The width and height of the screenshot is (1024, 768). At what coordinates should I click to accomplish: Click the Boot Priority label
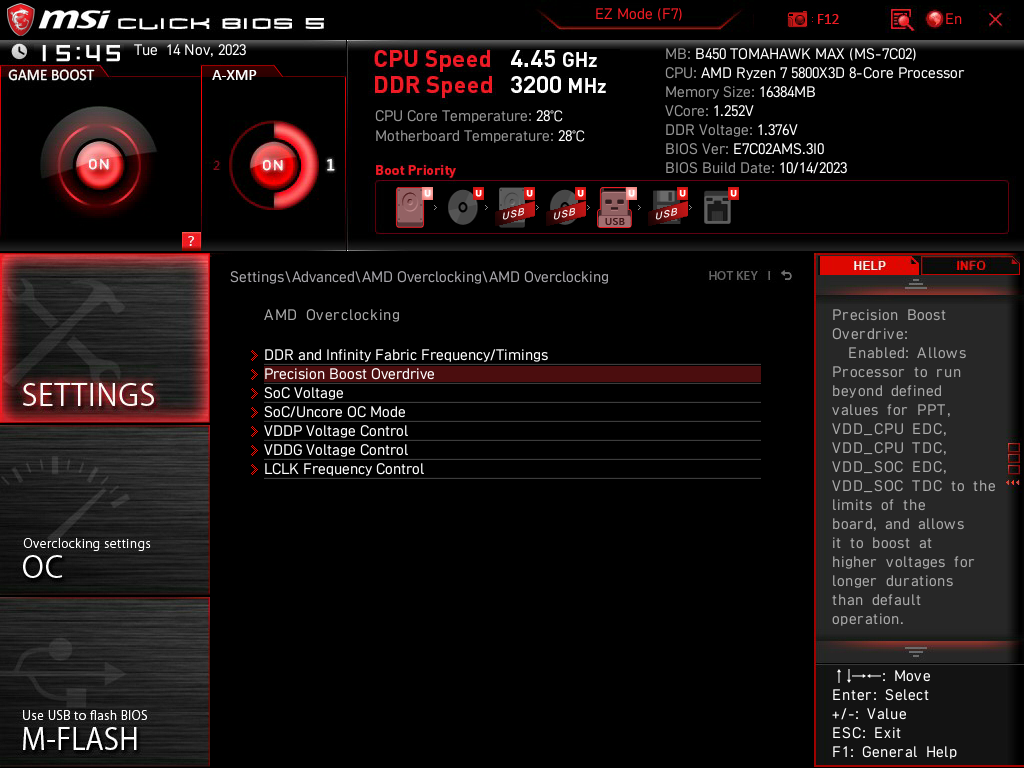415,170
